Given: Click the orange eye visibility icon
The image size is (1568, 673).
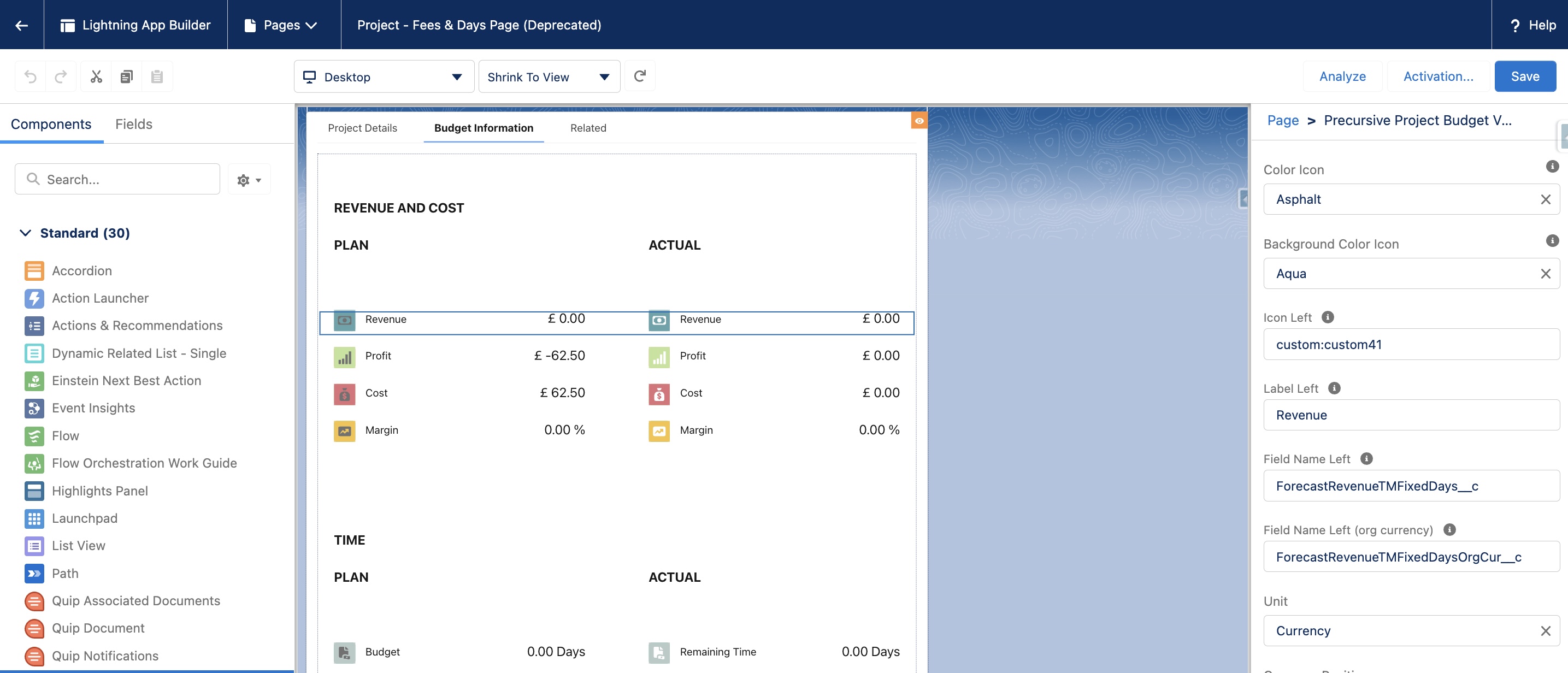Looking at the screenshot, I should [919, 121].
